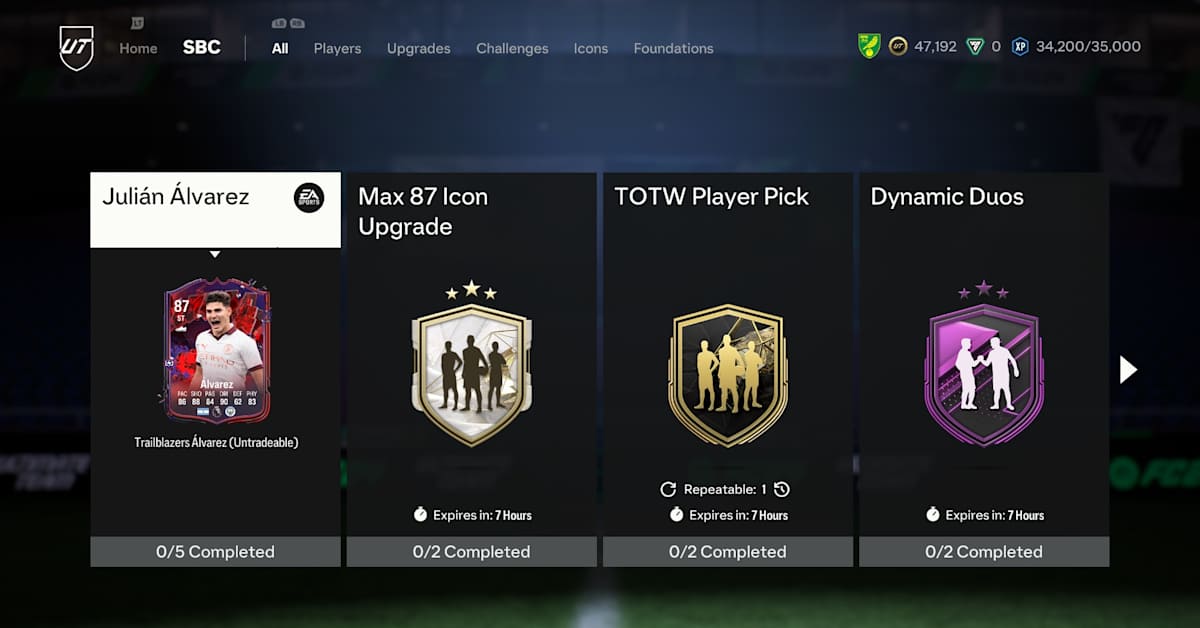Open the TOTW Player Pick challenge
The height and width of the screenshot is (628, 1200).
728,369
